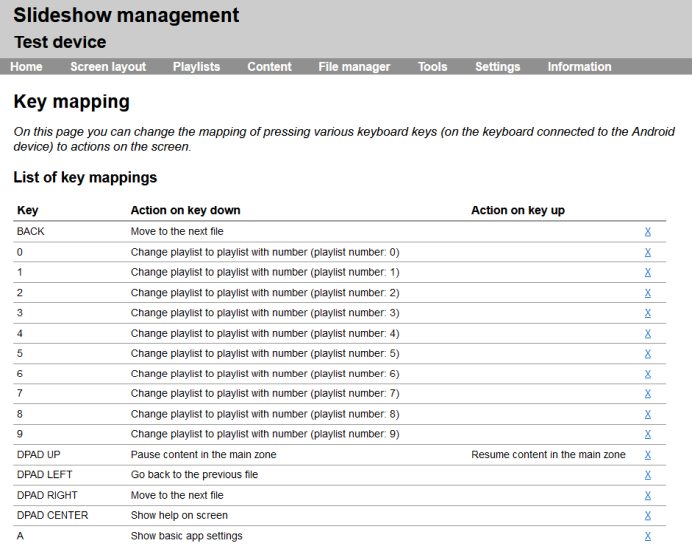Delete the DPAD LEFT mapping

(648, 475)
